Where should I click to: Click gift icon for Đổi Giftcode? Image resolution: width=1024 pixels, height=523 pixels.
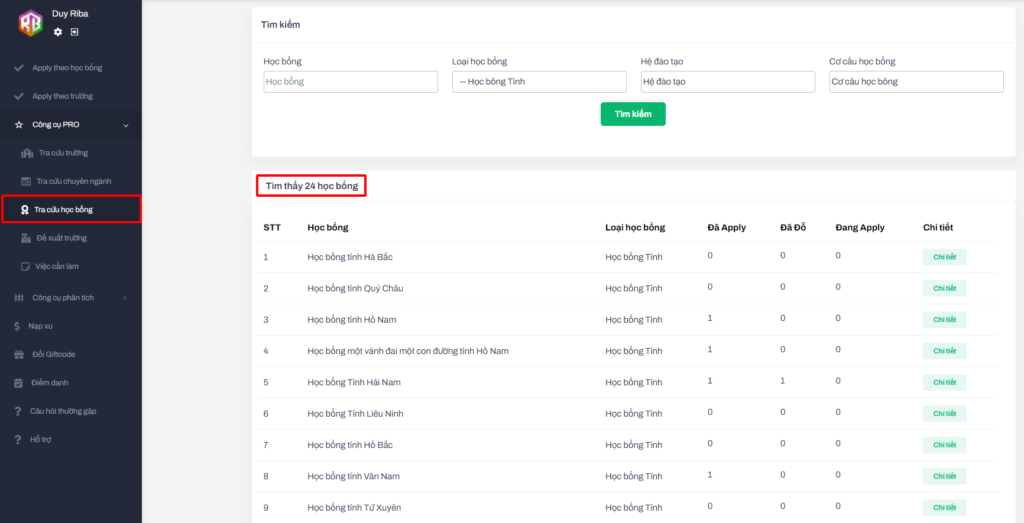pos(18,354)
